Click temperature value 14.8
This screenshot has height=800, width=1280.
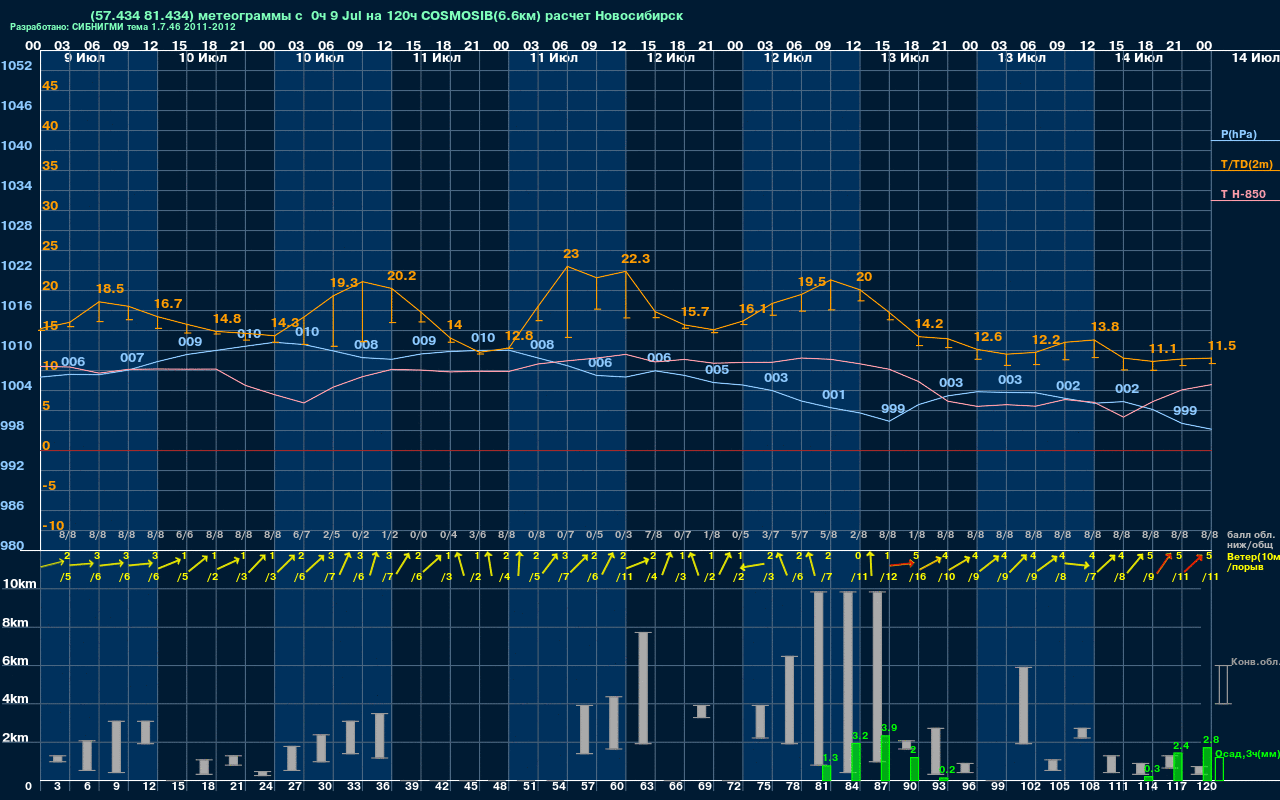pos(227,318)
